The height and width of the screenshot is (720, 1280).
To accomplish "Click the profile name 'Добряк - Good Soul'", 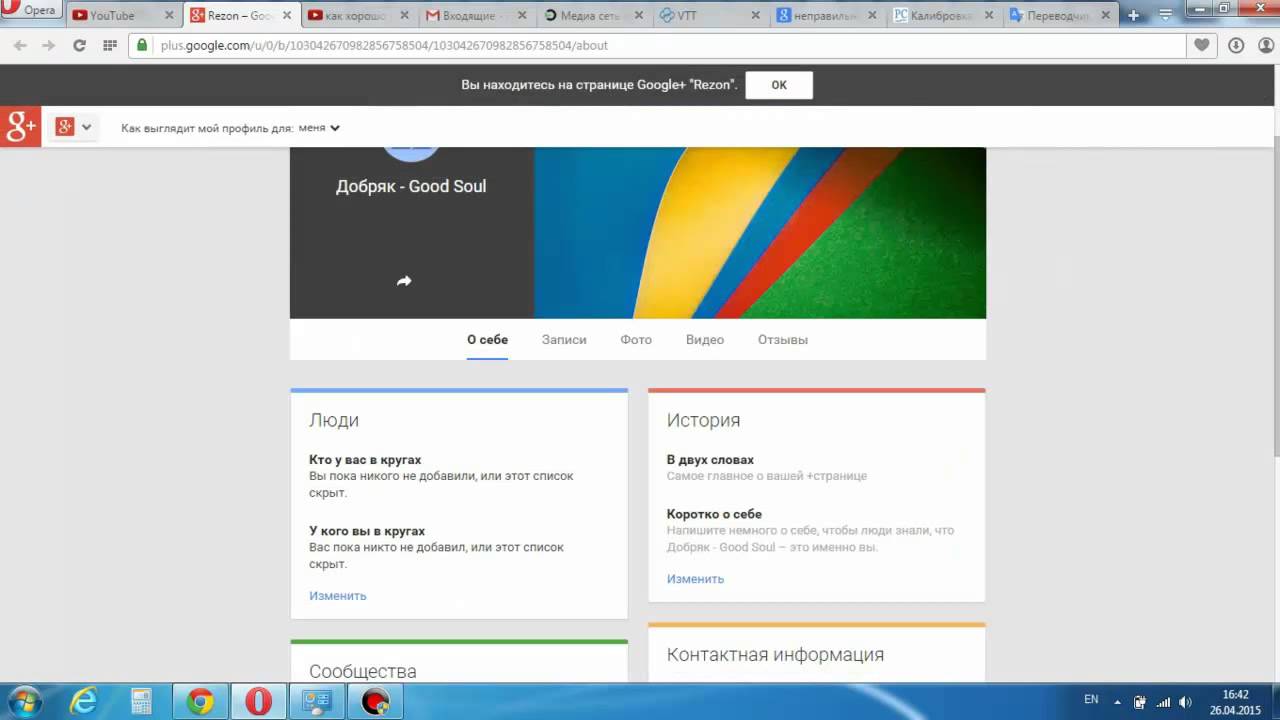I will click(411, 186).
